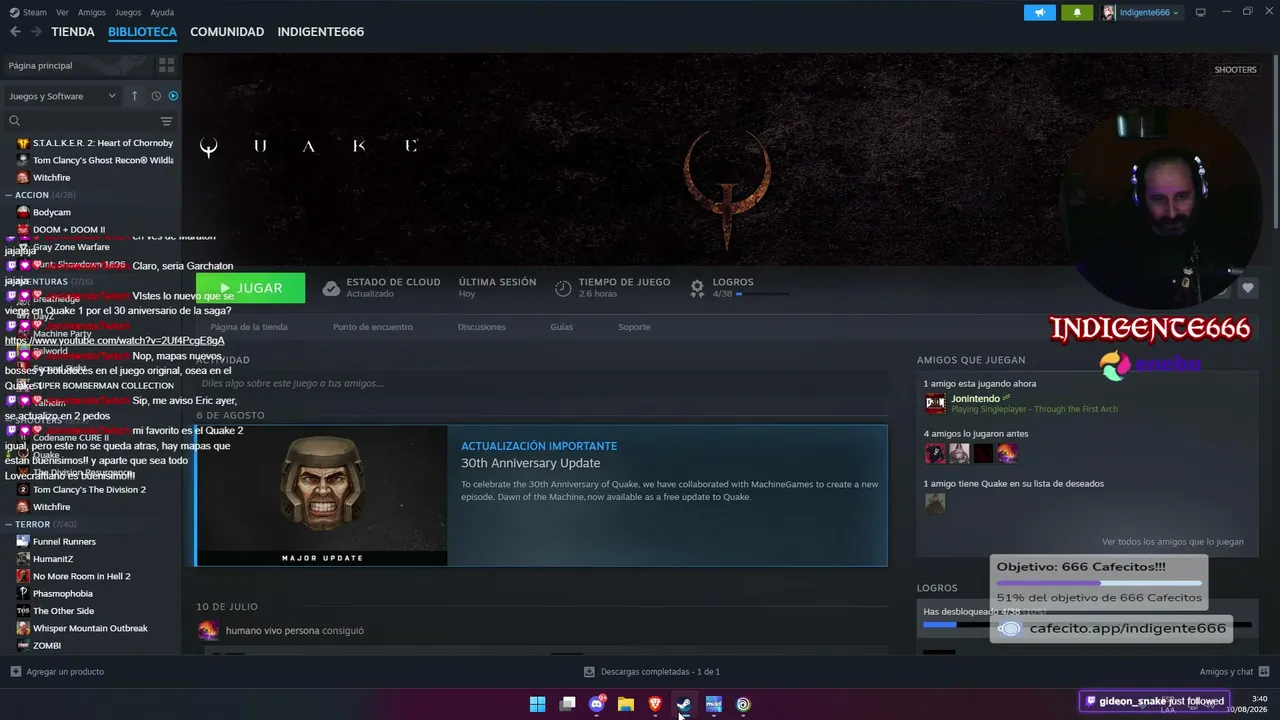Open Punto de encuentro link
The height and width of the screenshot is (720, 1280).
[373, 327]
